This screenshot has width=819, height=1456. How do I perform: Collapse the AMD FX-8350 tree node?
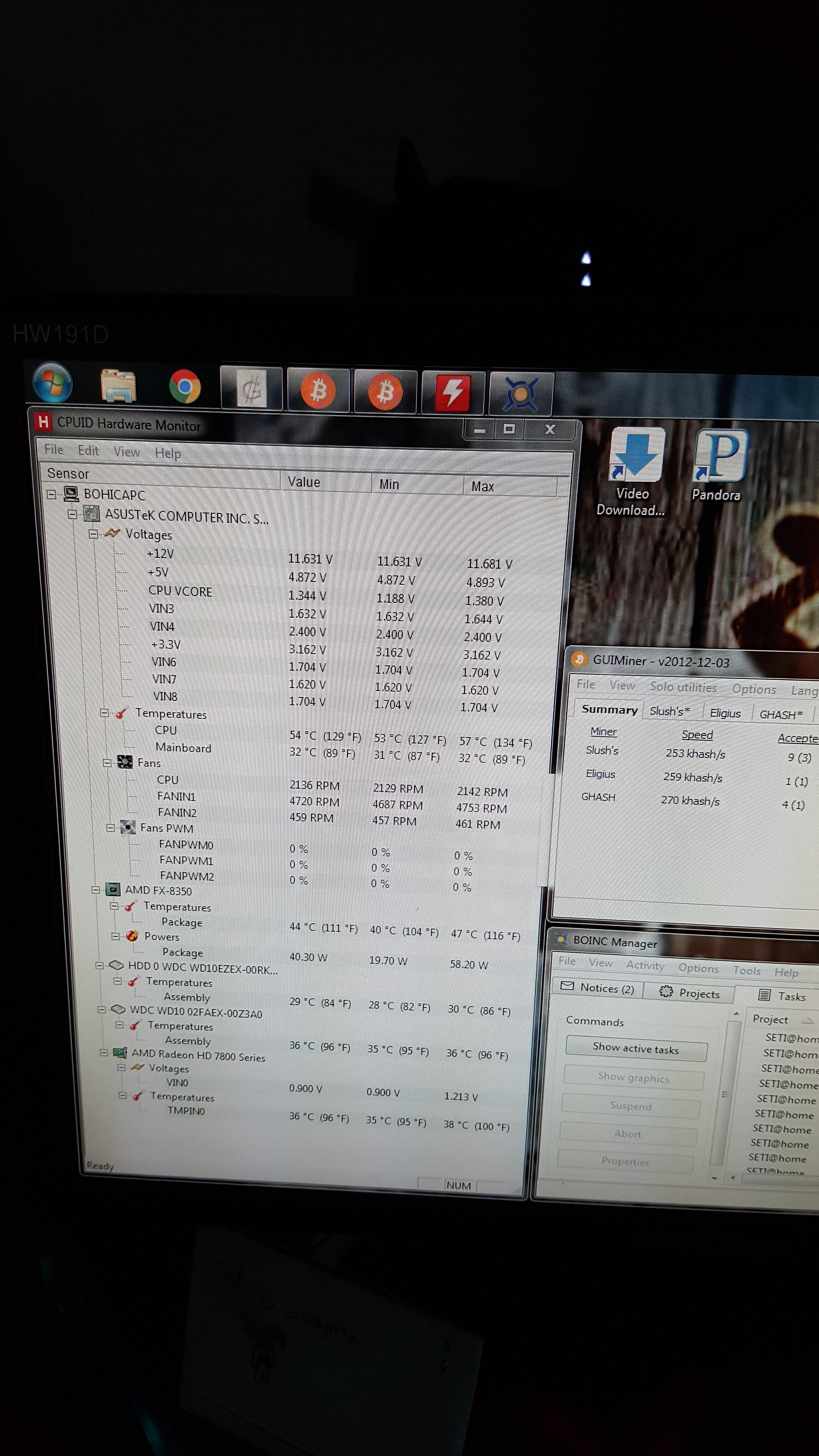click(x=95, y=890)
